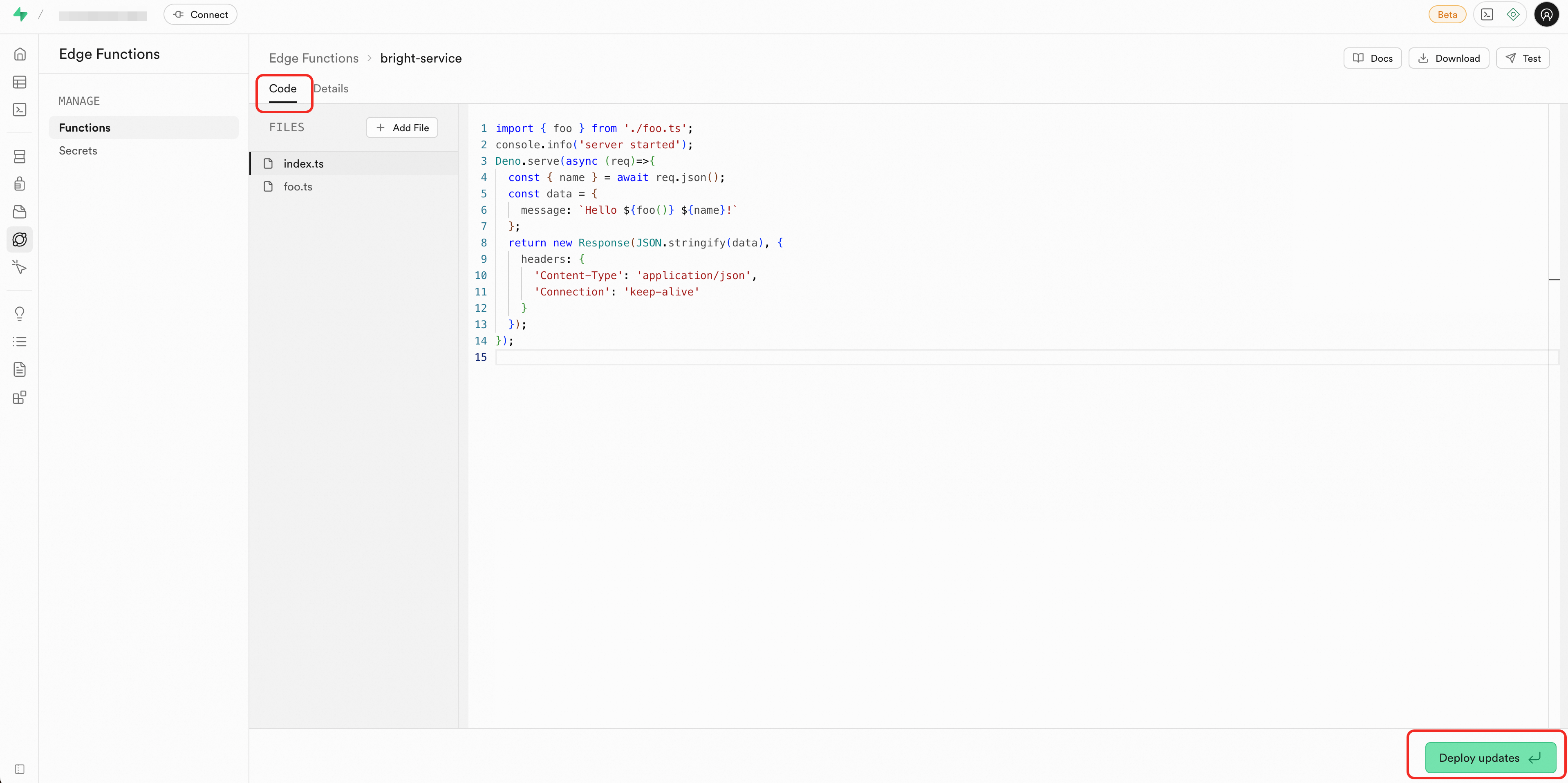Image resolution: width=1568 pixels, height=783 pixels.
Task: Select the Code tab
Action: pos(282,89)
